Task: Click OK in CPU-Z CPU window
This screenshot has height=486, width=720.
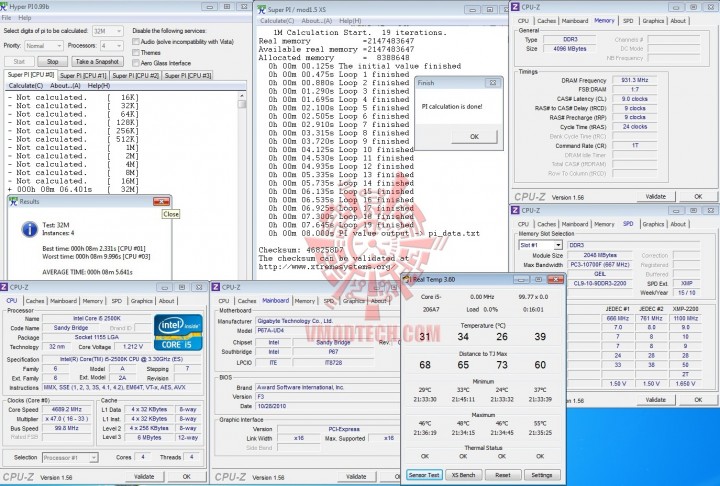Action: click(186, 477)
